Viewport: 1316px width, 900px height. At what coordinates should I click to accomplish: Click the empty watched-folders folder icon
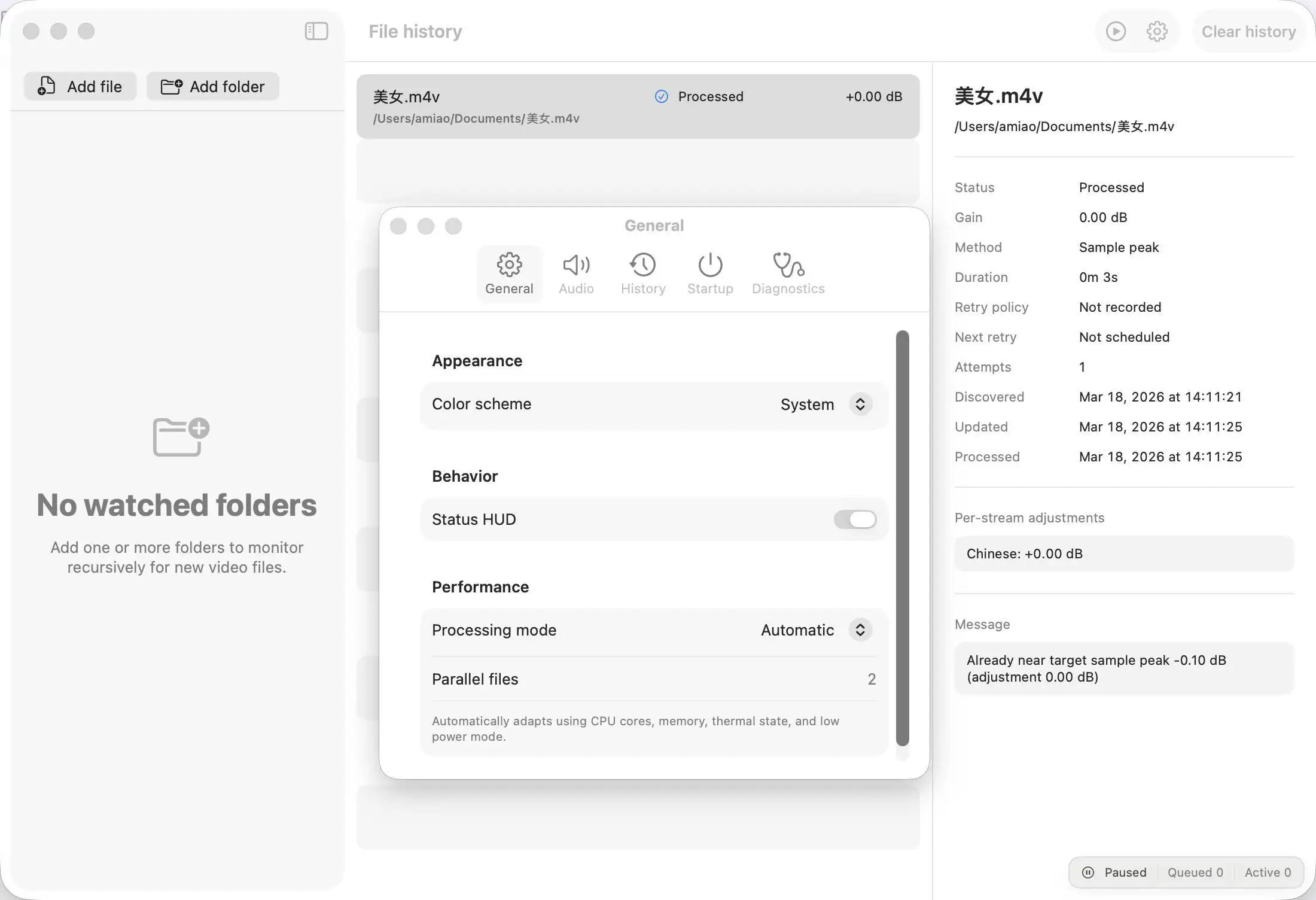pos(180,437)
